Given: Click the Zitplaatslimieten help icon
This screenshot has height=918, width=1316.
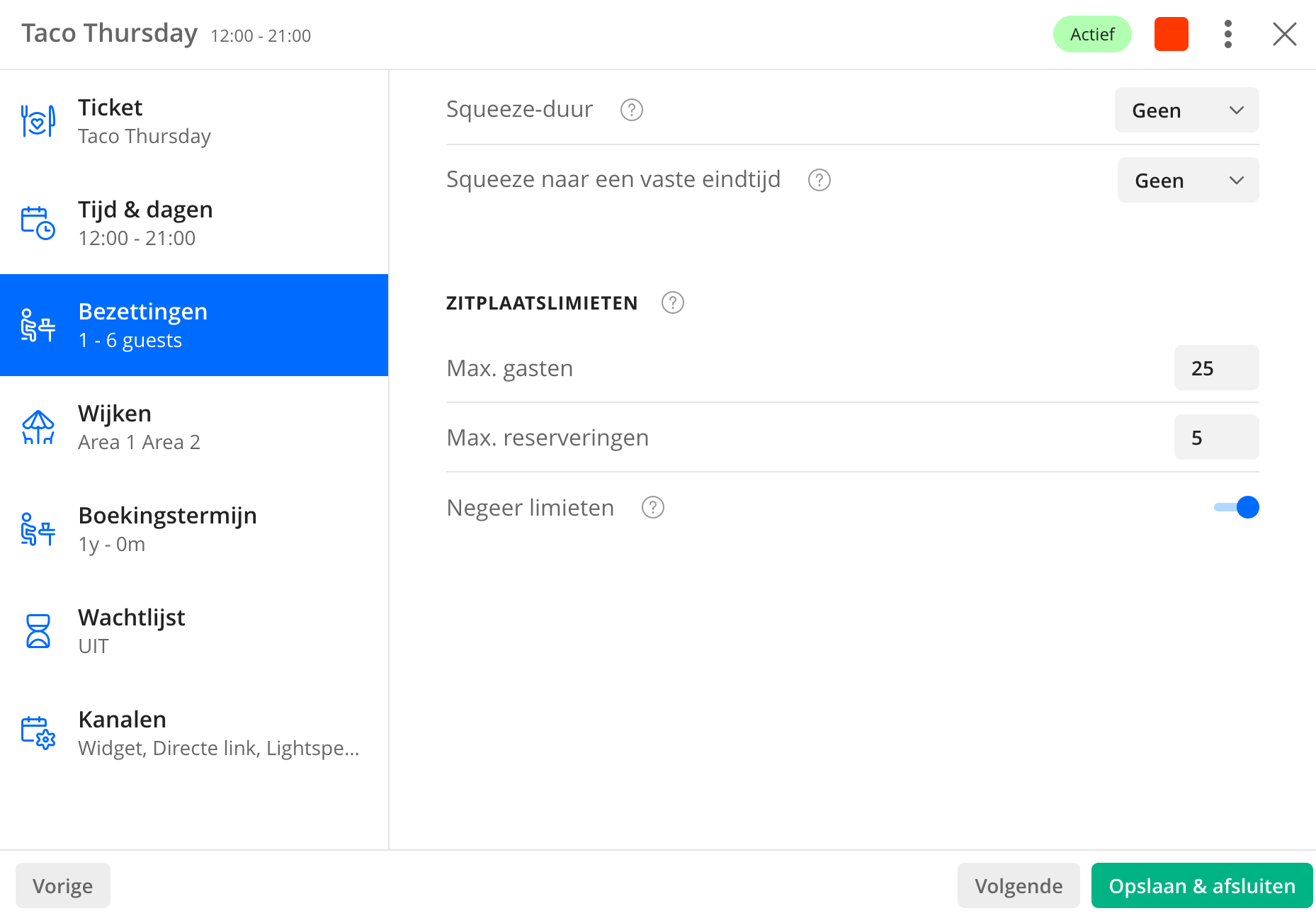Looking at the screenshot, I should (672, 303).
